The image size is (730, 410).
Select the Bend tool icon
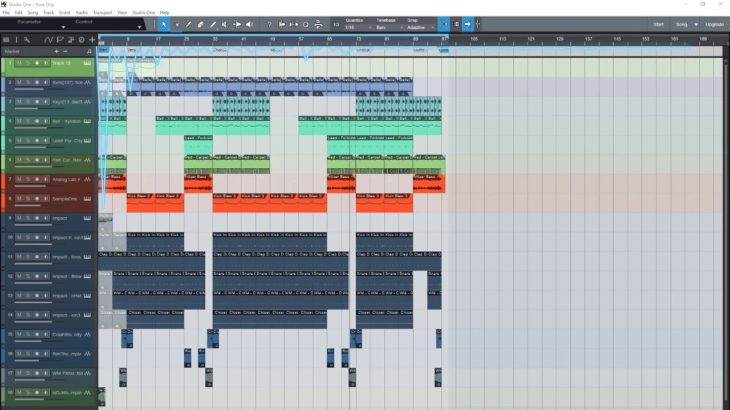tap(237, 24)
